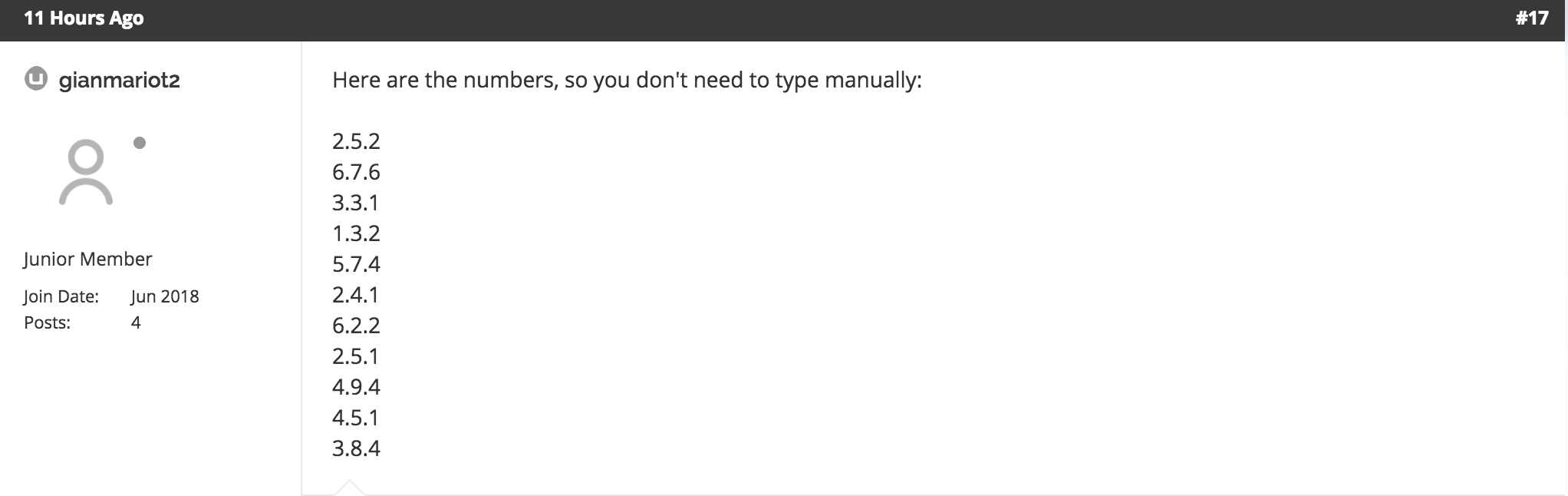Viewport: 1568px width, 496px height.
Task: Open gianmariot2's user profile
Action: [119, 80]
